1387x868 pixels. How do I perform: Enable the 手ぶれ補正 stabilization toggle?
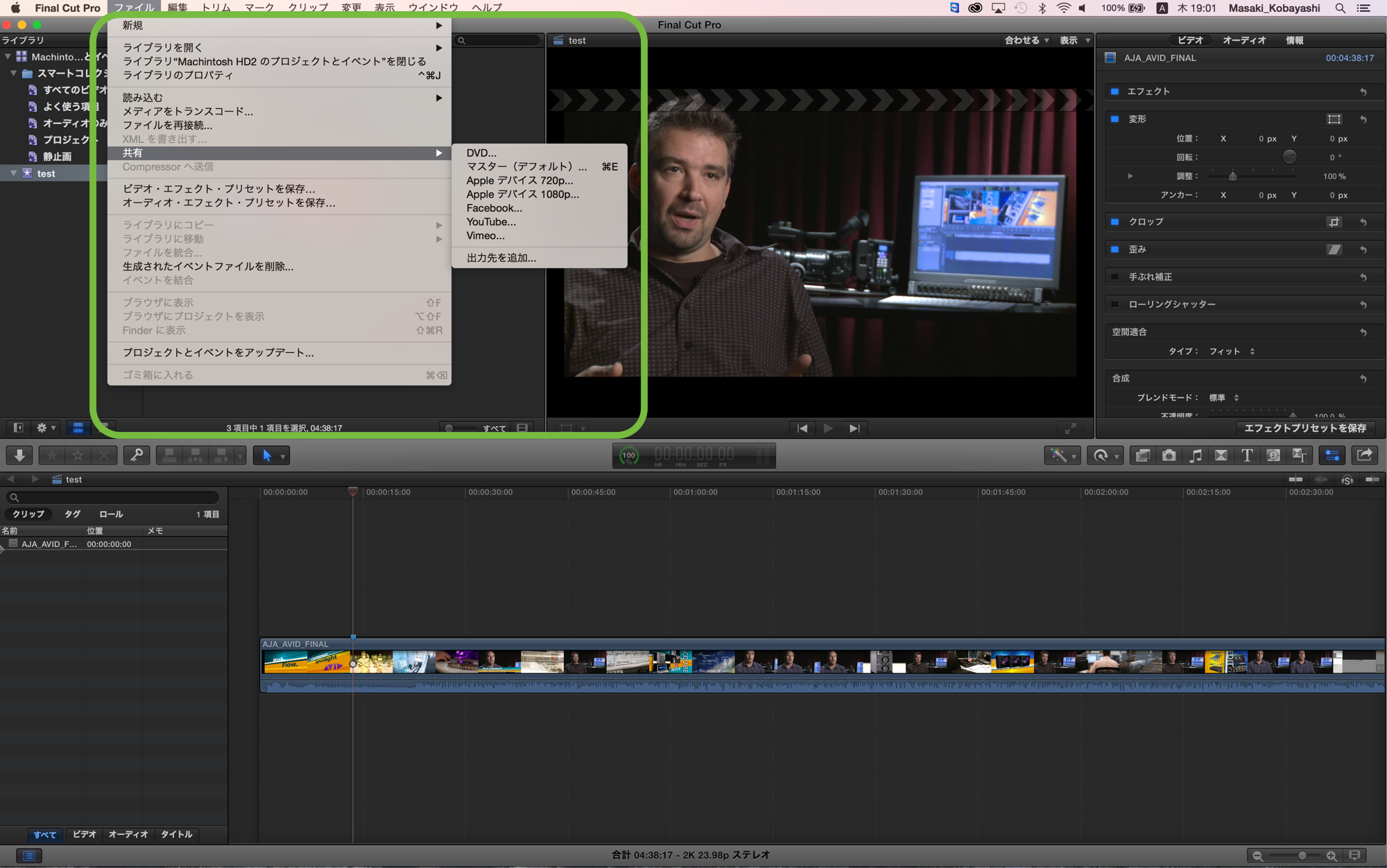(x=1114, y=277)
